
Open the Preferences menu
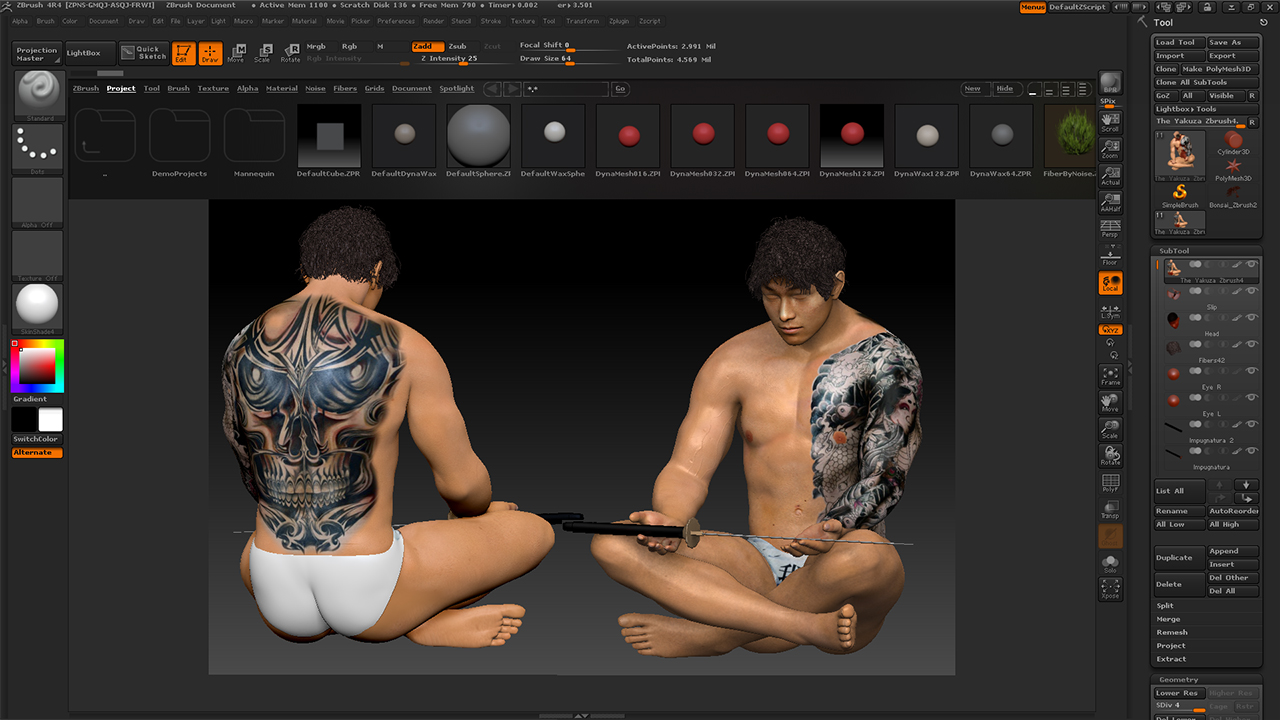point(396,21)
